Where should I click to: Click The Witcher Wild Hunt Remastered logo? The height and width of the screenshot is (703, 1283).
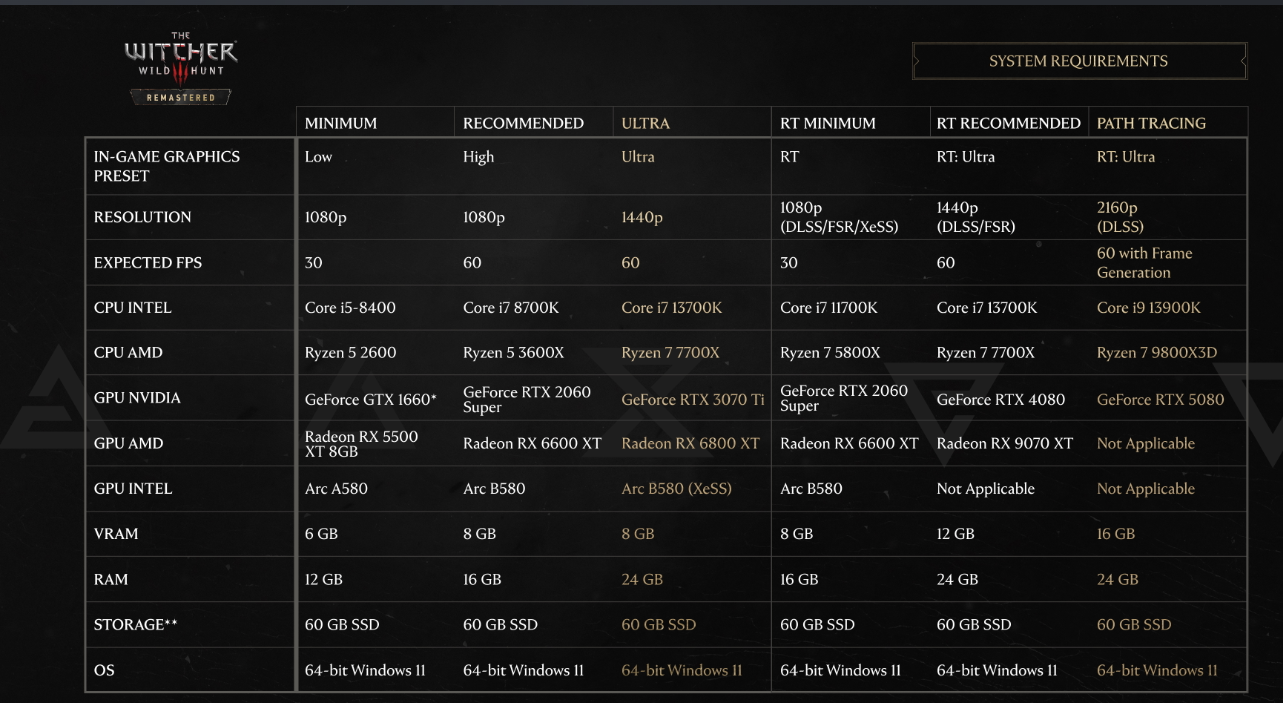point(180,71)
